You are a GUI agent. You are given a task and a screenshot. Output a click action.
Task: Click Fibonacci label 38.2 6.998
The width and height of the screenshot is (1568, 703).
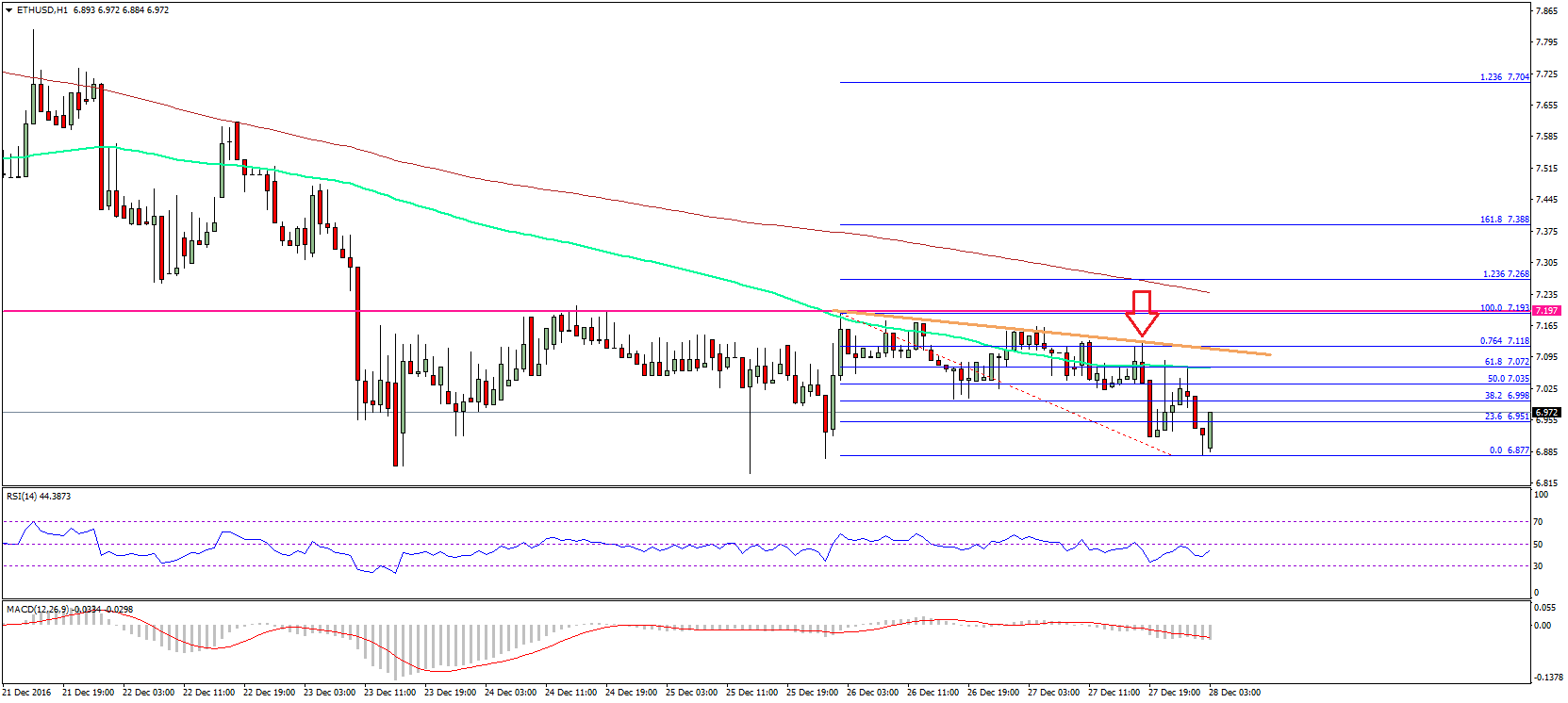(x=1507, y=396)
